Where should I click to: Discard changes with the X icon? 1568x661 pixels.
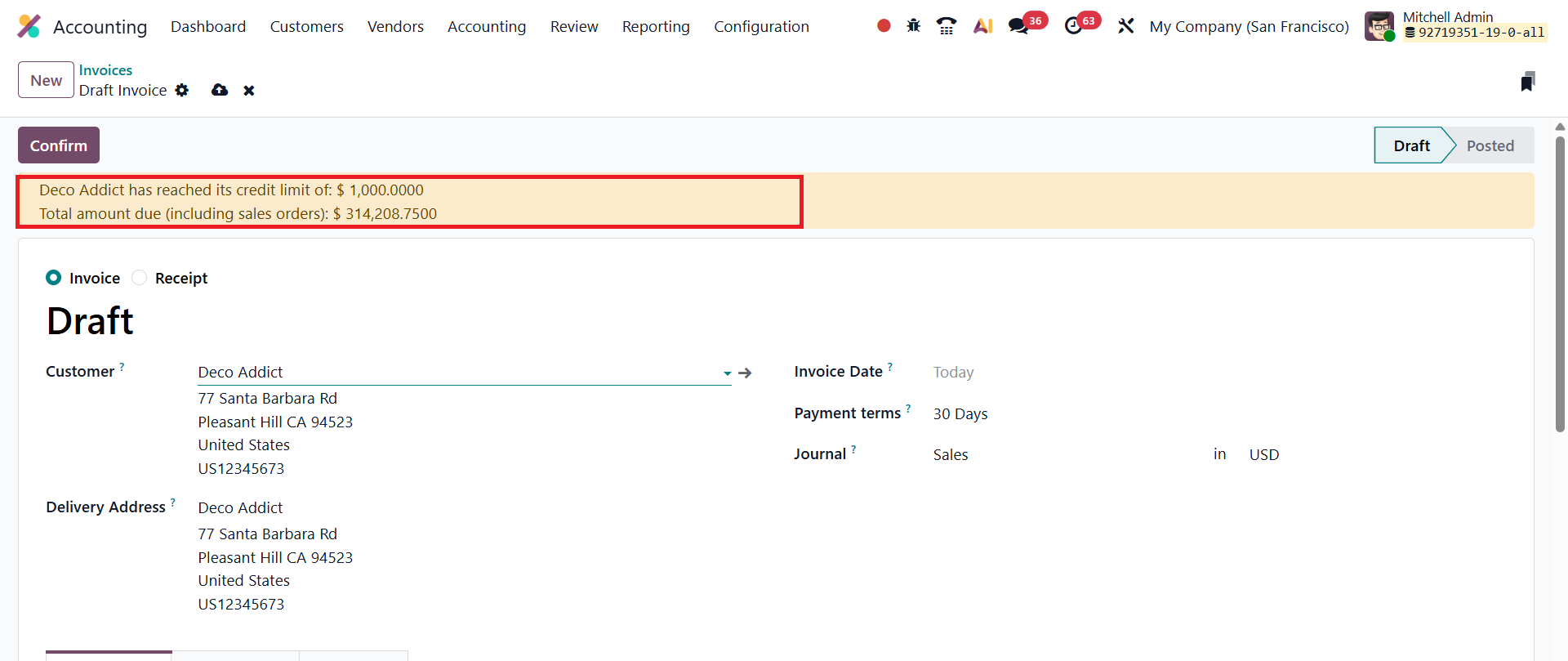coord(249,91)
